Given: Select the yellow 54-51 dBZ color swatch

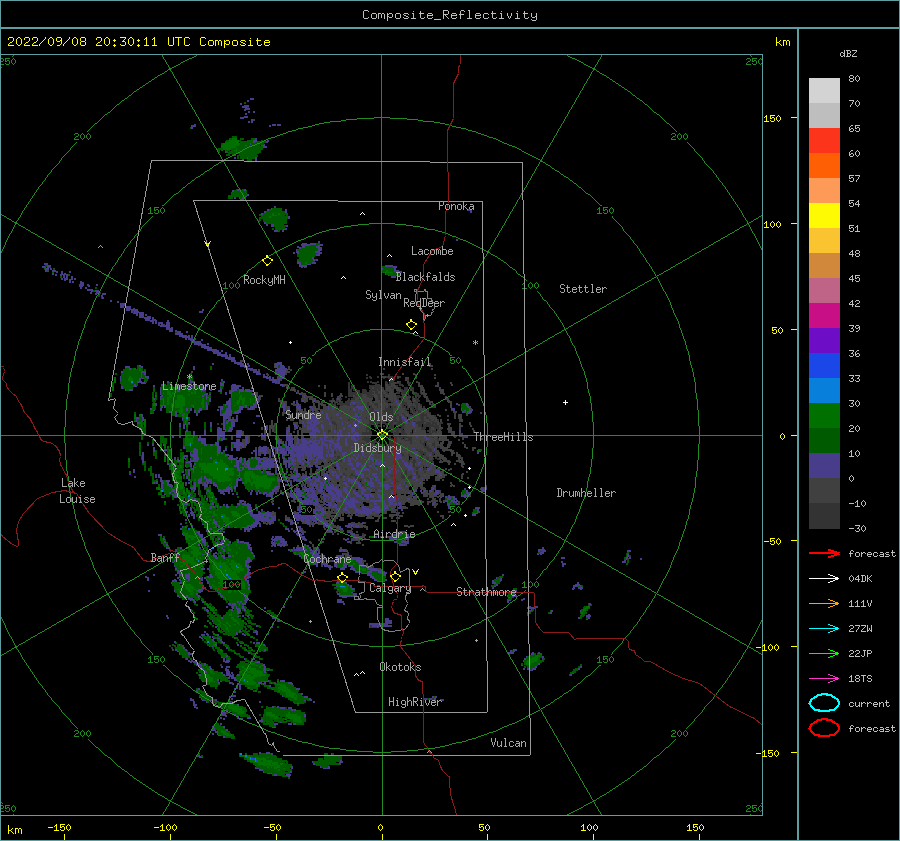Looking at the screenshot, I should (x=824, y=216).
